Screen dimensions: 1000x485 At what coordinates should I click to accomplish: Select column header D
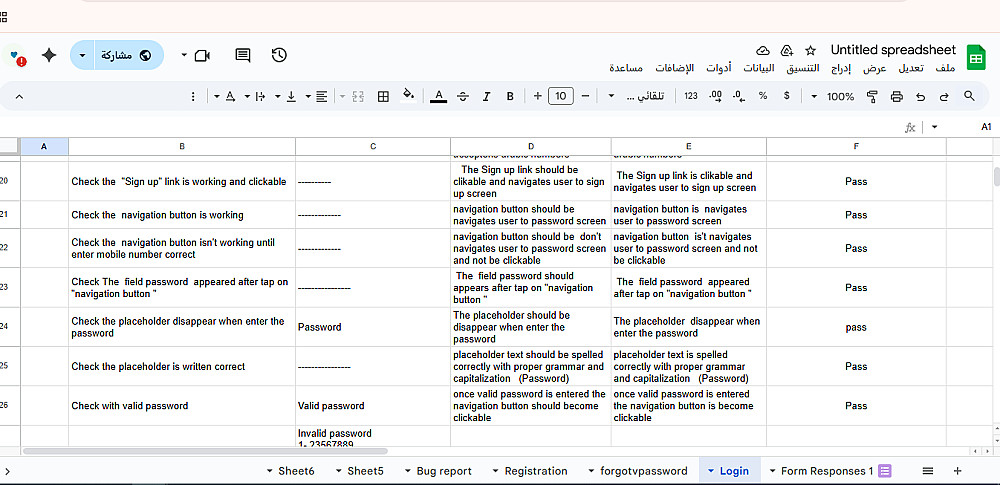(x=531, y=147)
